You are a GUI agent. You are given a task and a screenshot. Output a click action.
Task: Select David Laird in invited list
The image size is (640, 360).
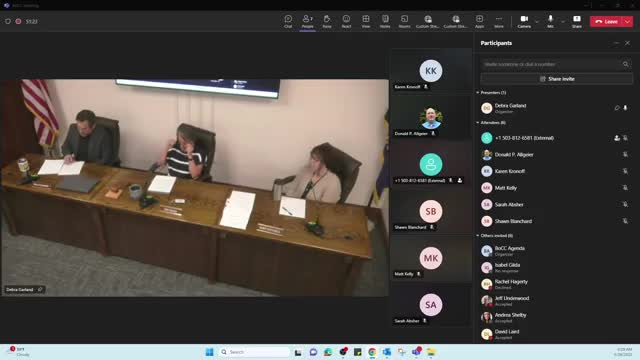(x=556, y=334)
